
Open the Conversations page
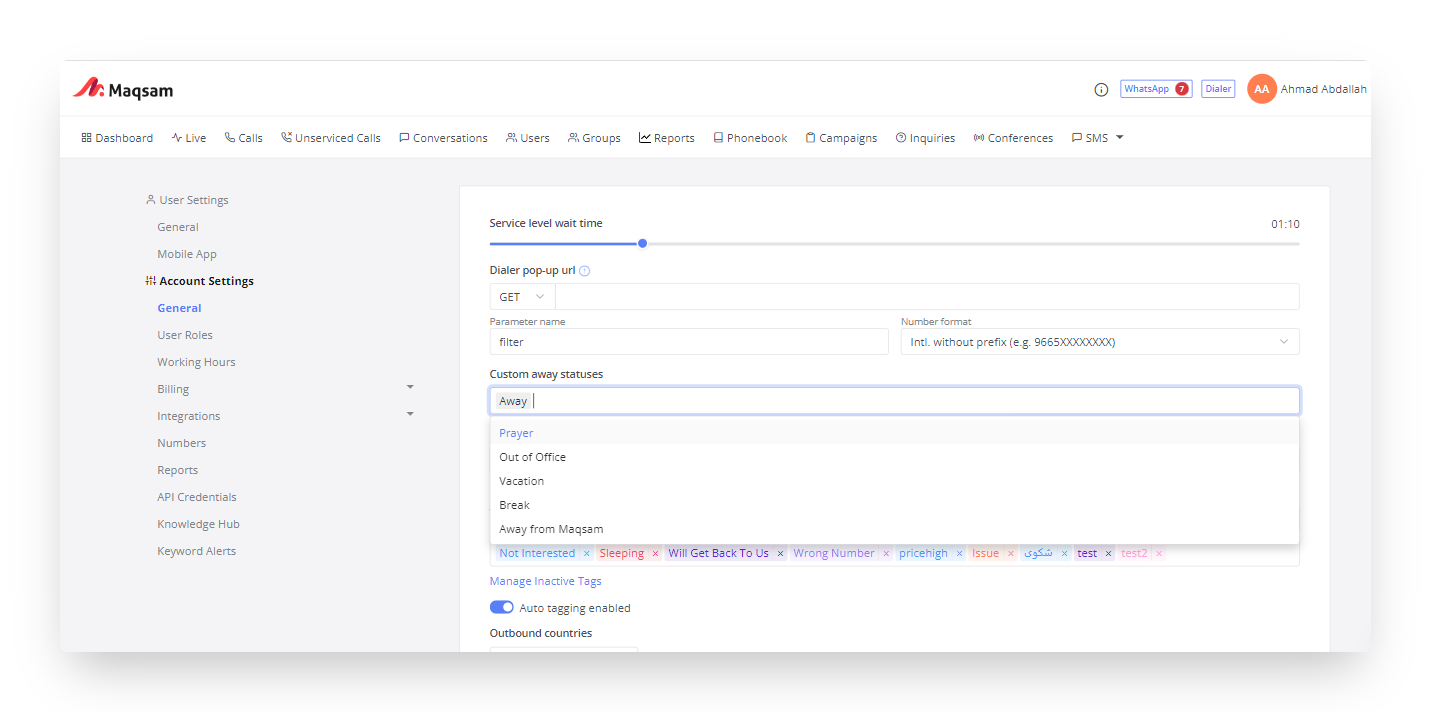pyautogui.click(x=443, y=138)
